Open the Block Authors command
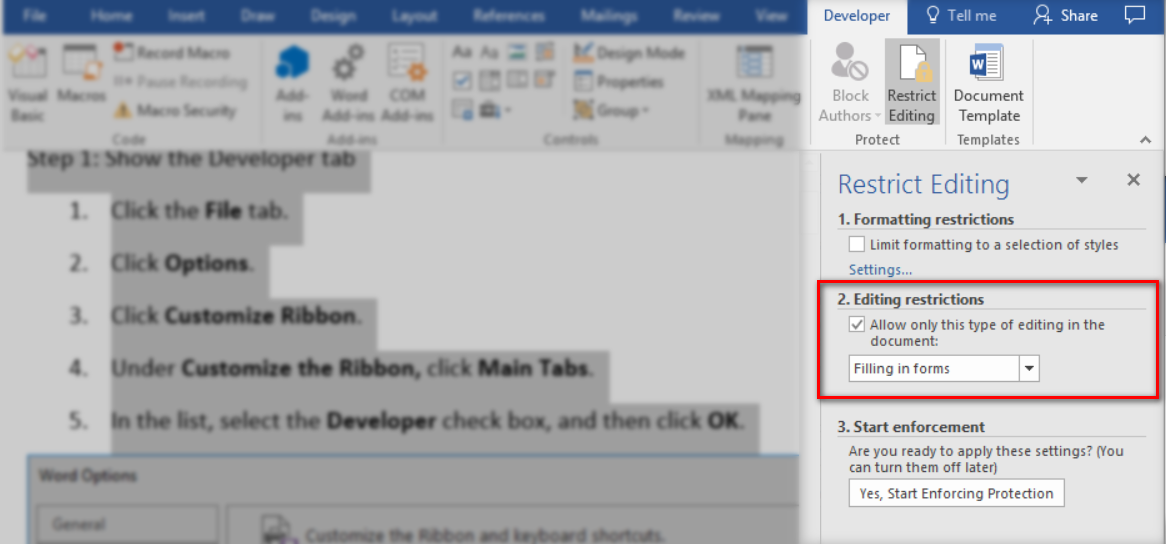Image resolution: width=1166 pixels, height=544 pixels. pyautogui.click(x=850, y=84)
